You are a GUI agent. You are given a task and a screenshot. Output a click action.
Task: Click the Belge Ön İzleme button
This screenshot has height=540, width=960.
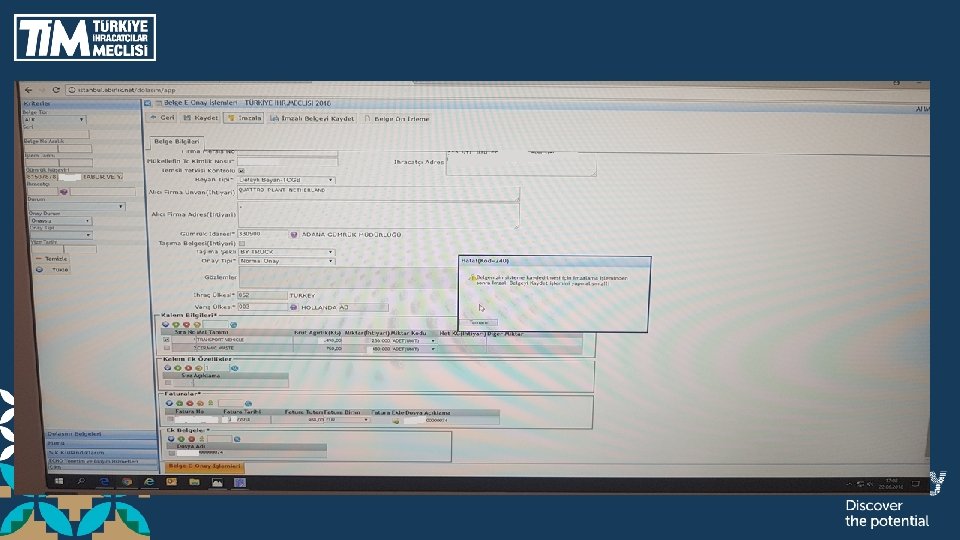(397, 119)
